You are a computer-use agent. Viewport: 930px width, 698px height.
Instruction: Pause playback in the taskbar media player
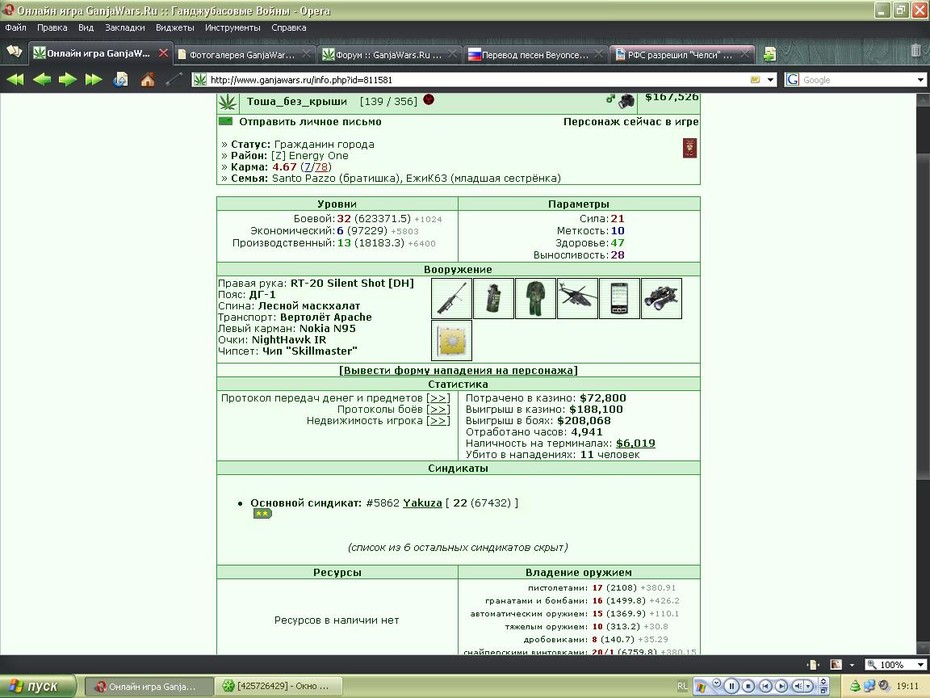[732, 686]
